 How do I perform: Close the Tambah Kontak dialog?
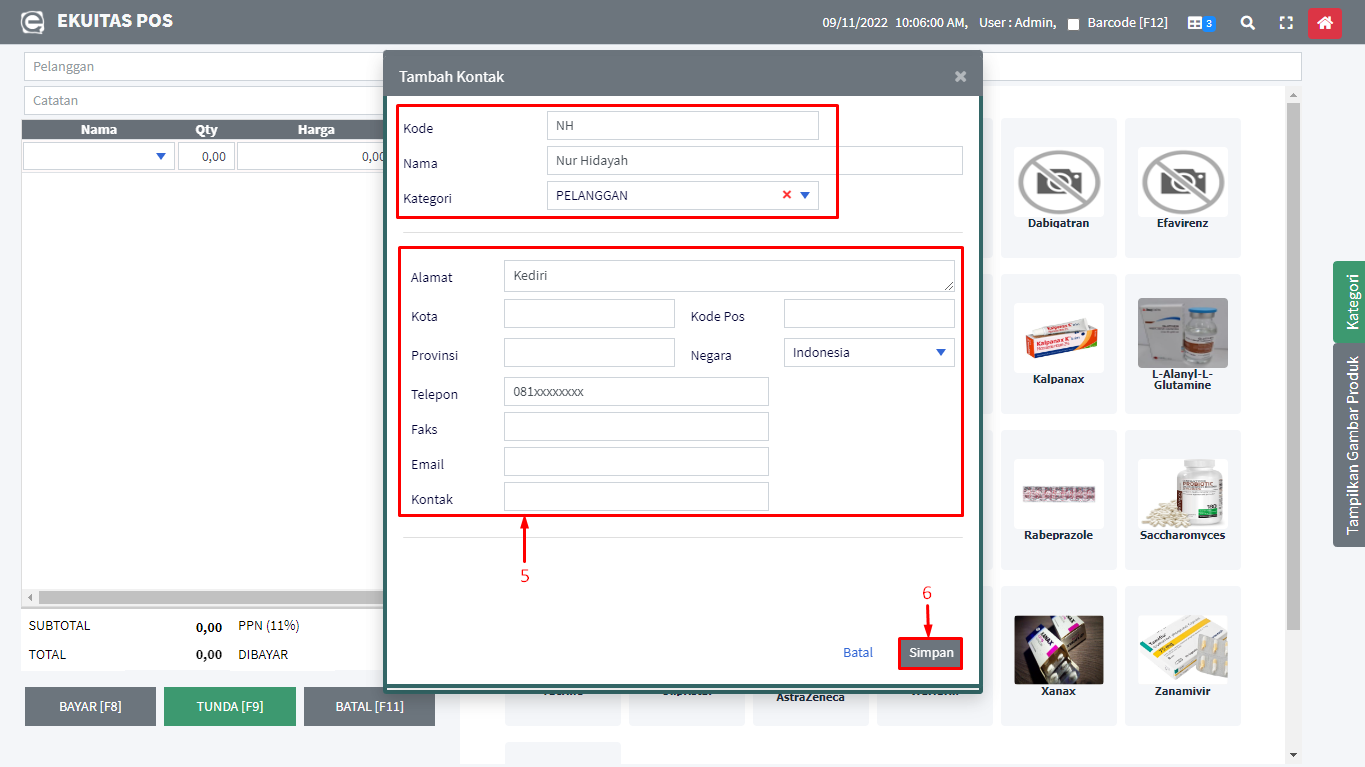tap(960, 76)
